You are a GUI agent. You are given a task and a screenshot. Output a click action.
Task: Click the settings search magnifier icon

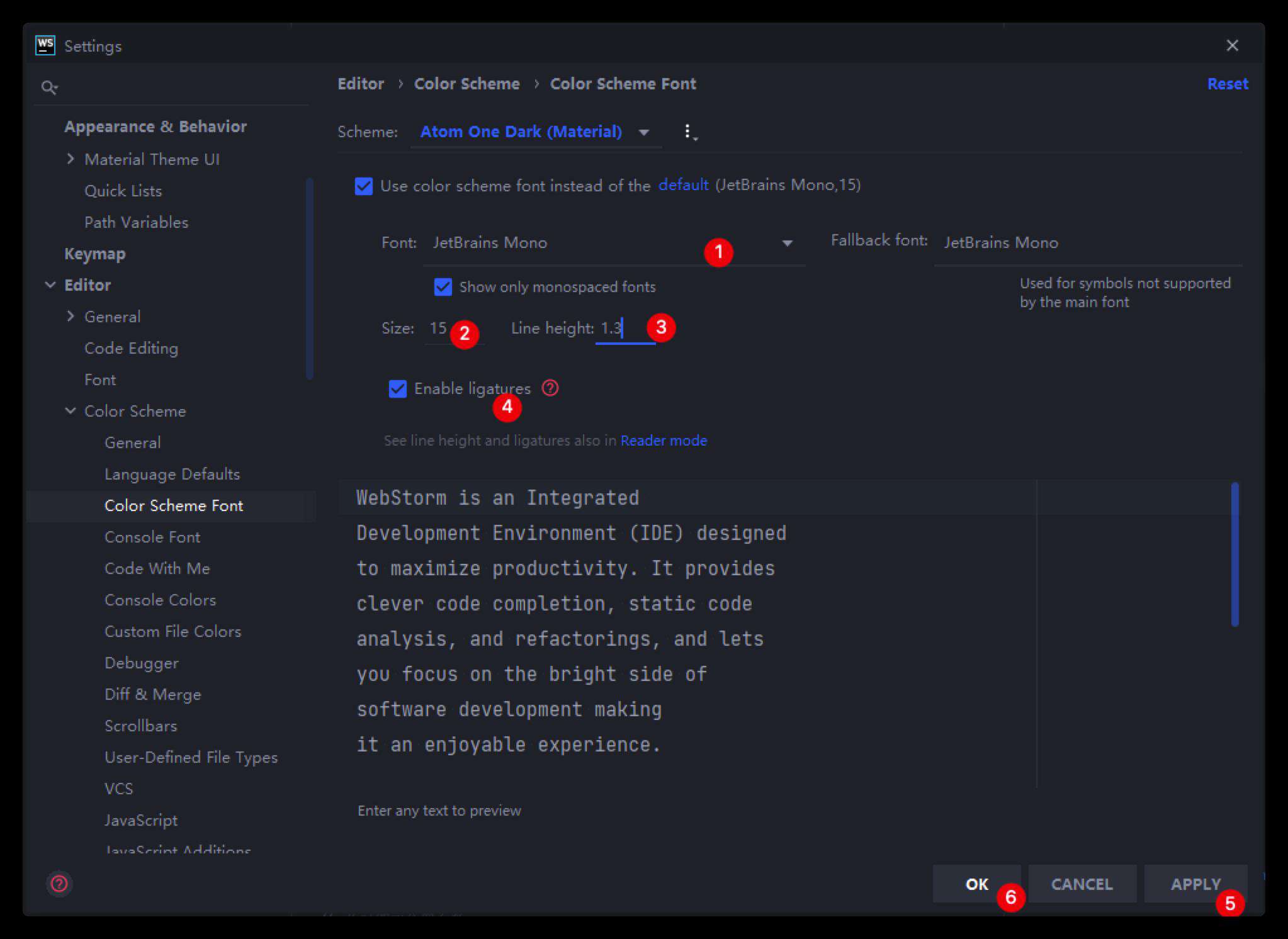point(49,87)
